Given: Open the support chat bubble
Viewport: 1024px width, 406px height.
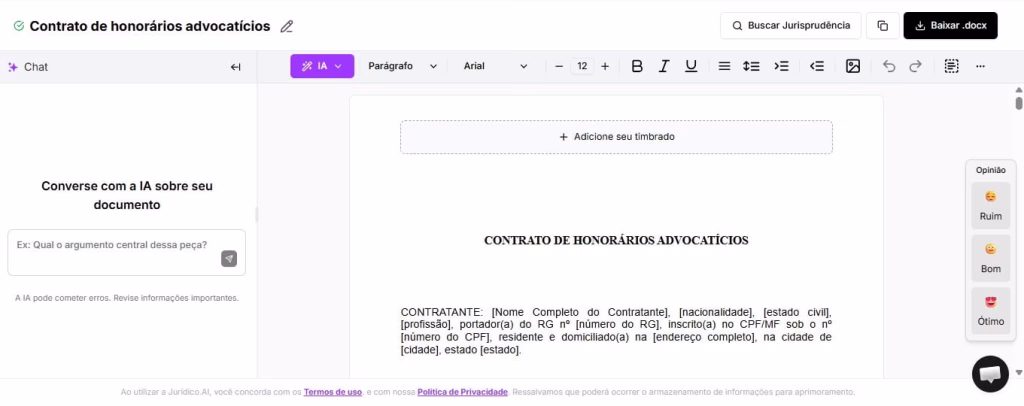Looking at the screenshot, I should [990, 374].
